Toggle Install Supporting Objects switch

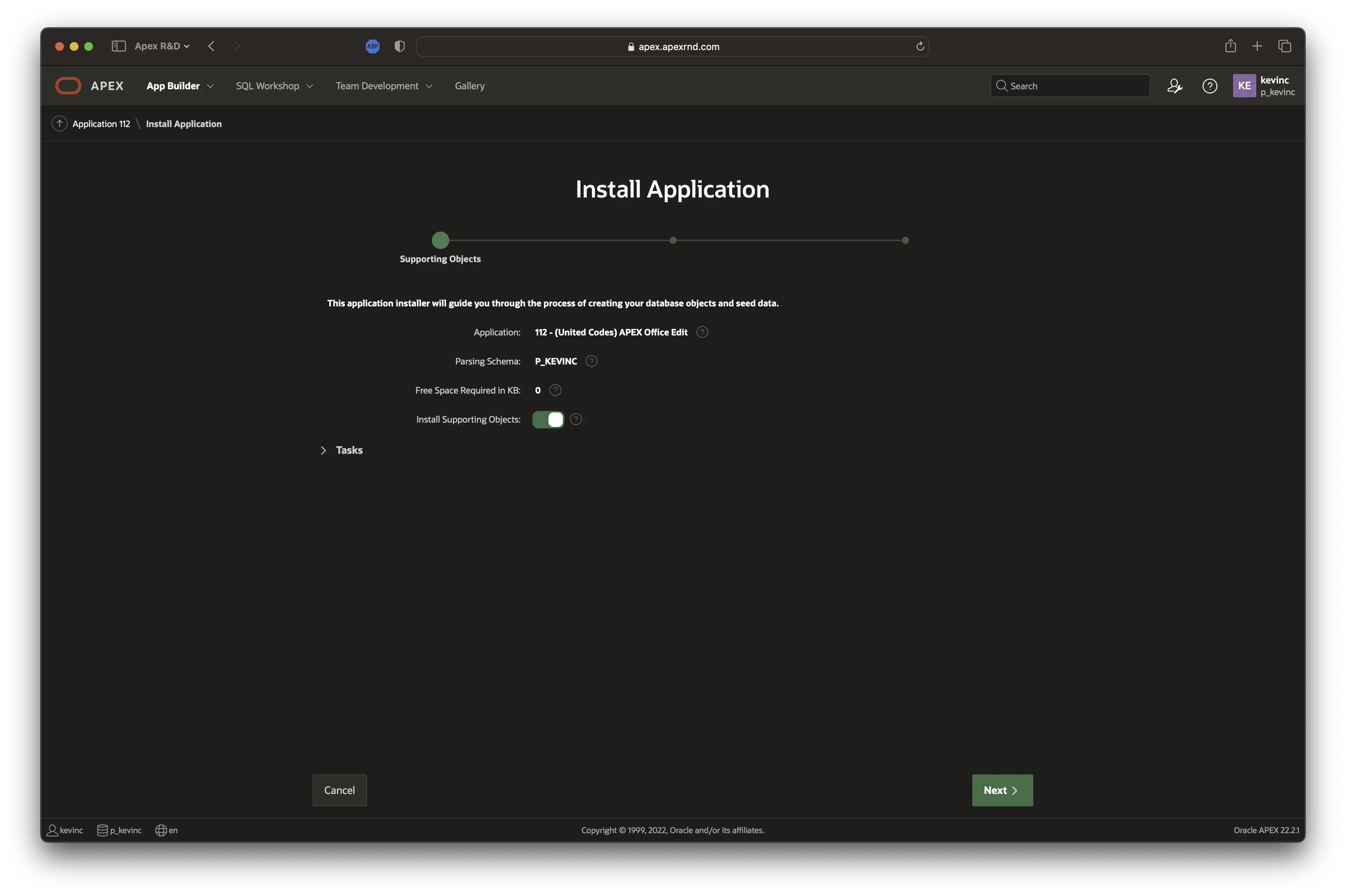pyautogui.click(x=548, y=419)
